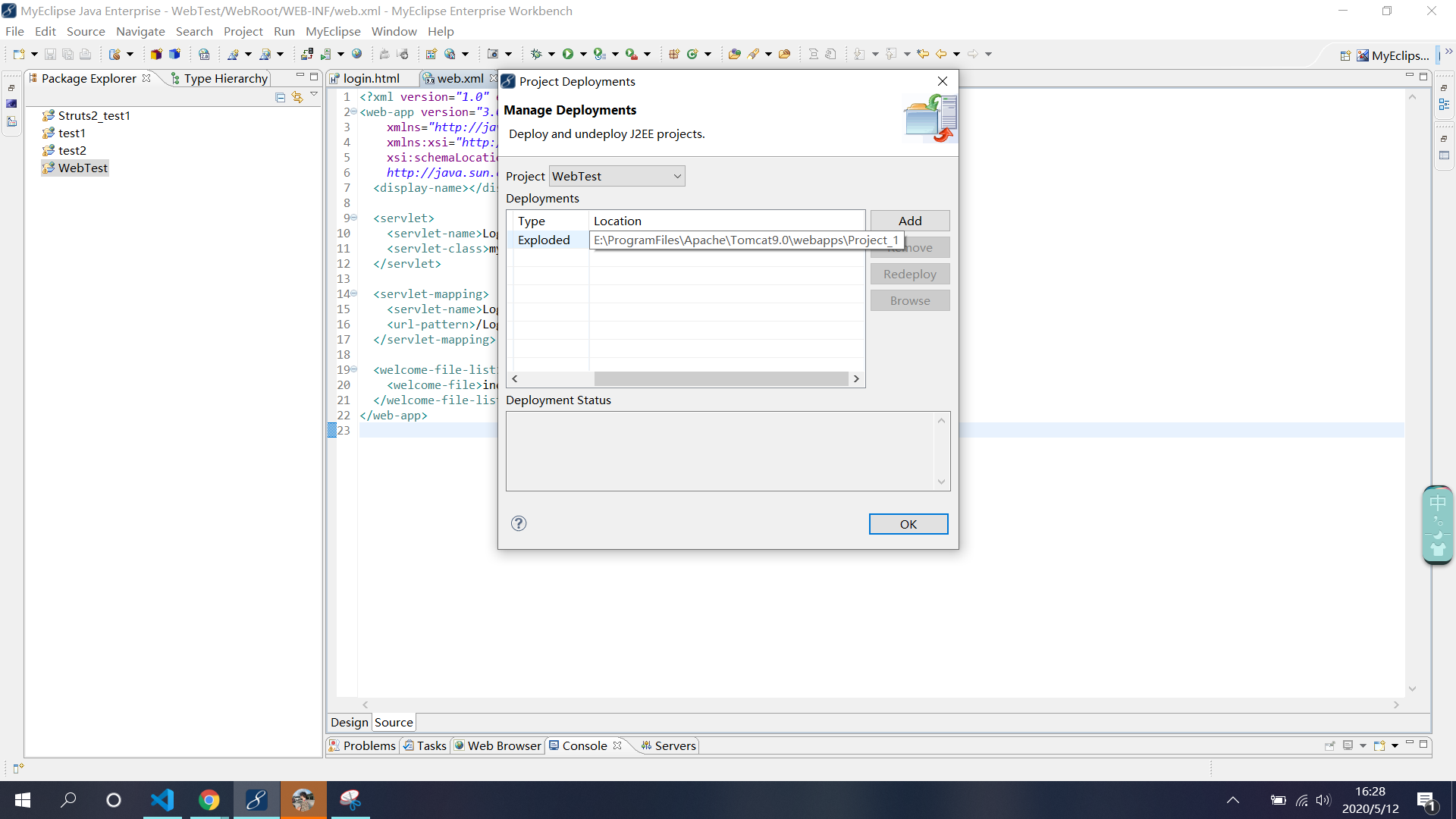Collapse the welcome-file-list fold on line 19

353,369
